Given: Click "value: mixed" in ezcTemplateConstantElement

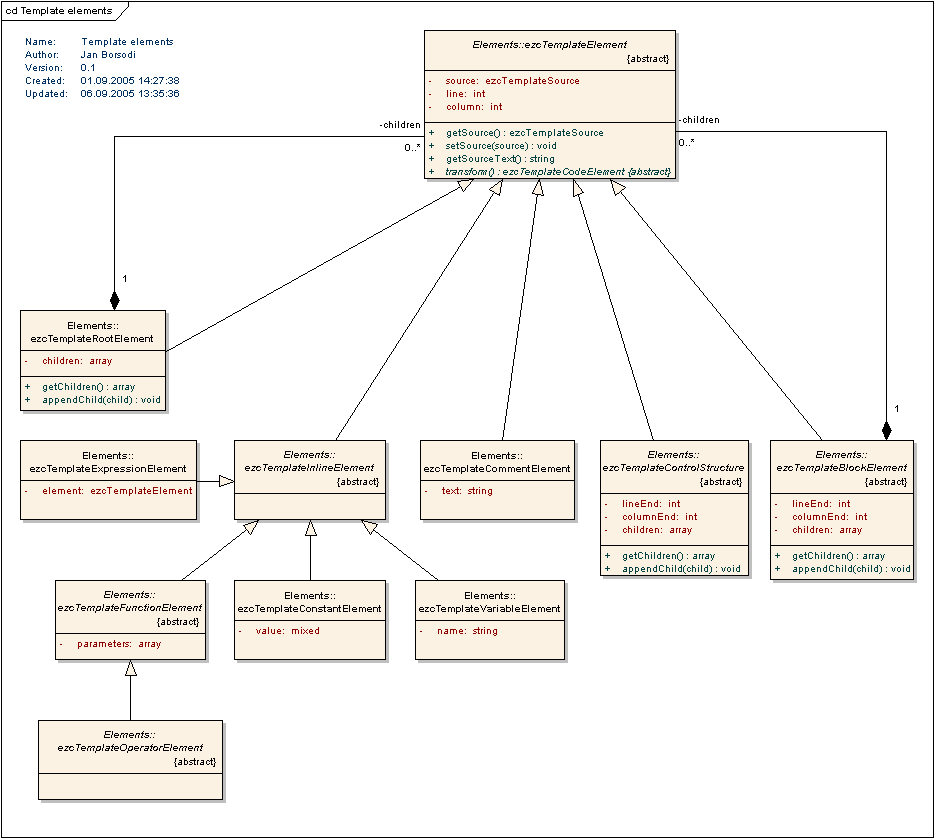Looking at the screenshot, I should (287, 631).
